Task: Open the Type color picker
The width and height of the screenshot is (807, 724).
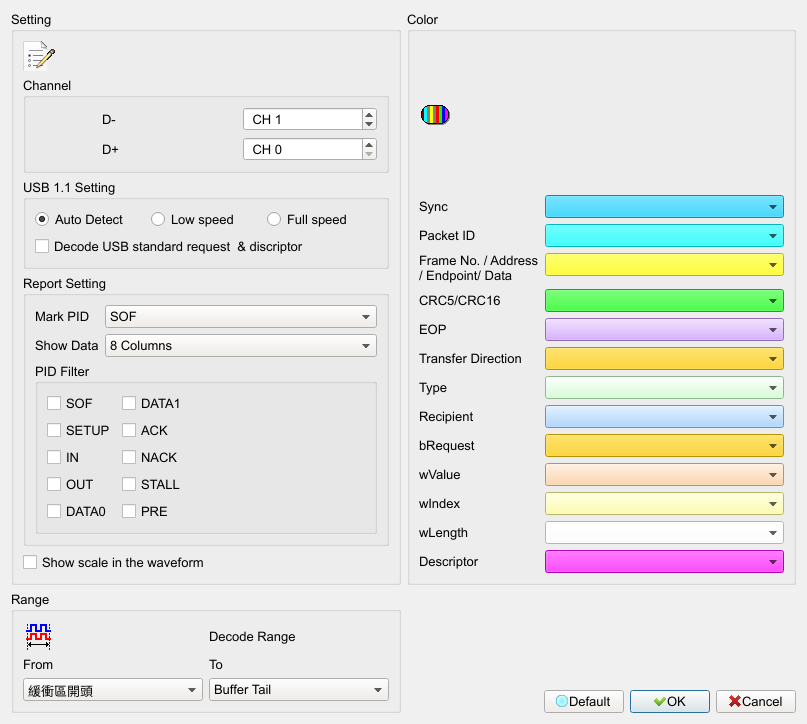Action: tap(664, 387)
